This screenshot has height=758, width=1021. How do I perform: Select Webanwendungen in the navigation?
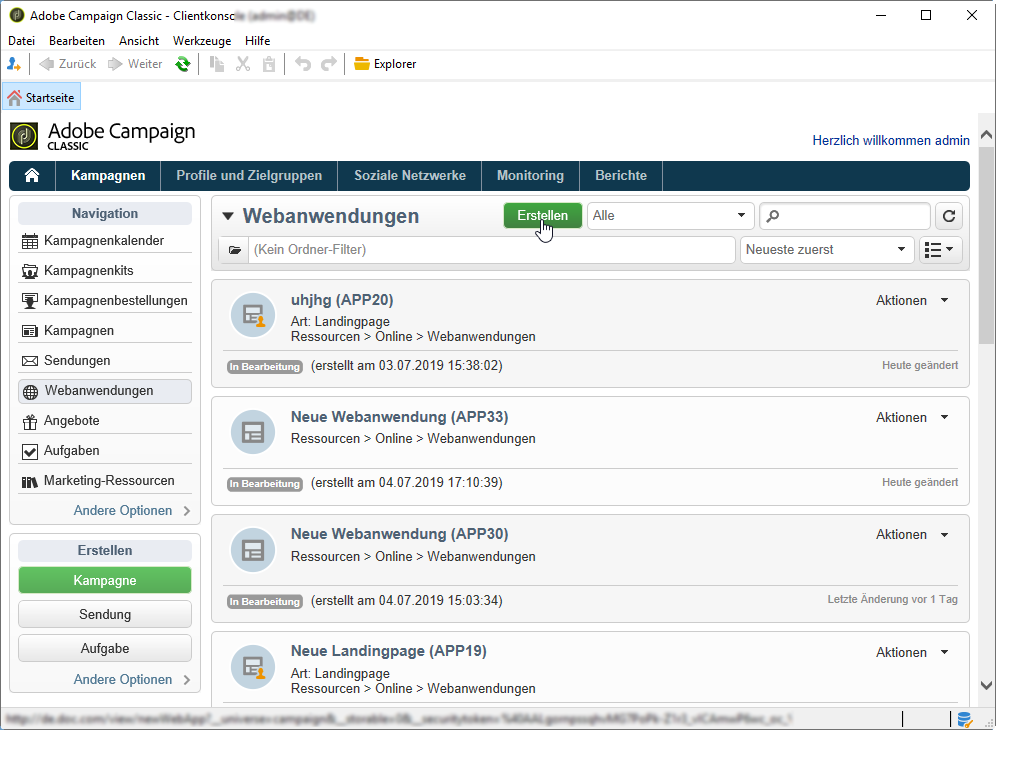click(x=105, y=391)
